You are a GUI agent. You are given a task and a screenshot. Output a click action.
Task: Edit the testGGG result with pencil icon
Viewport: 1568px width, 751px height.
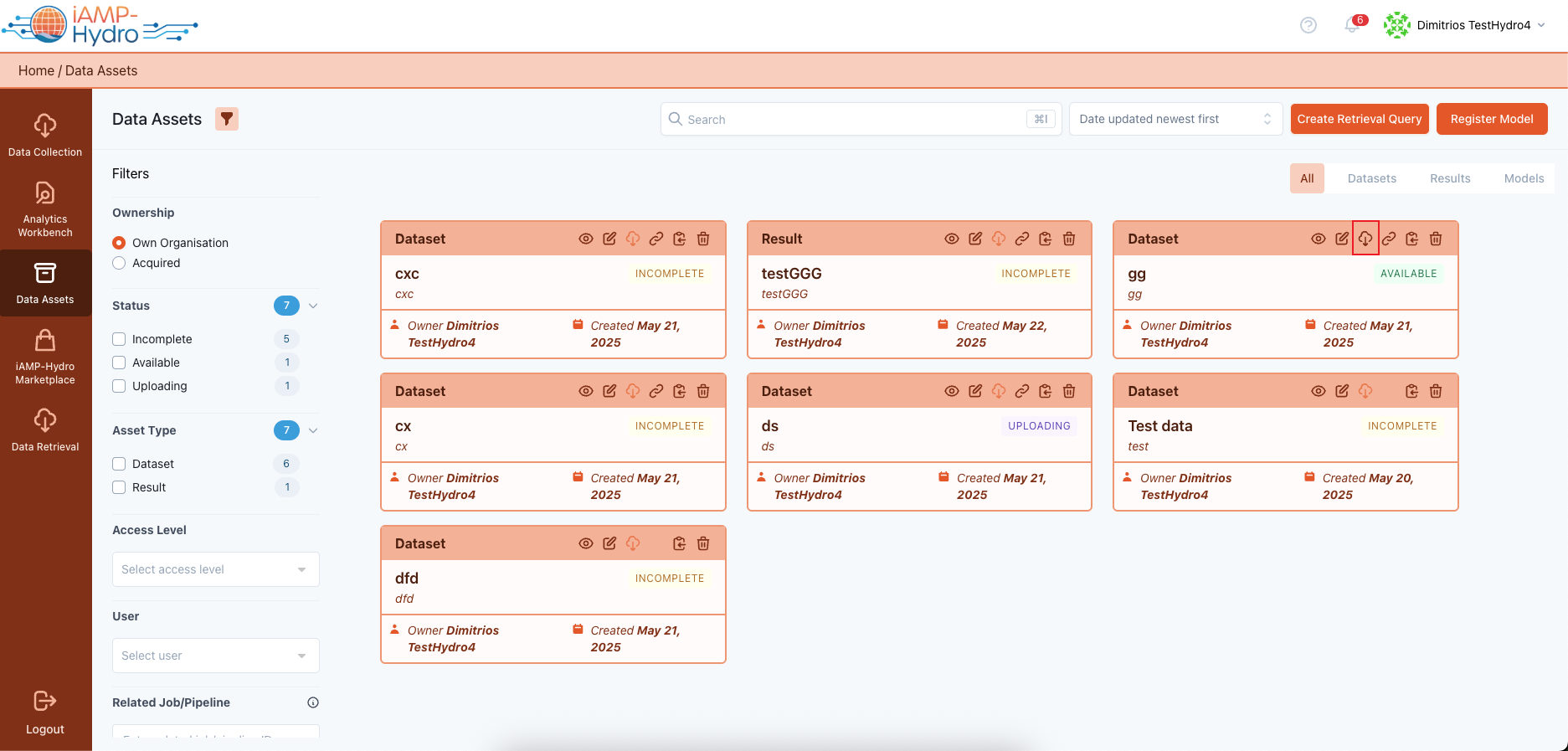click(x=975, y=239)
